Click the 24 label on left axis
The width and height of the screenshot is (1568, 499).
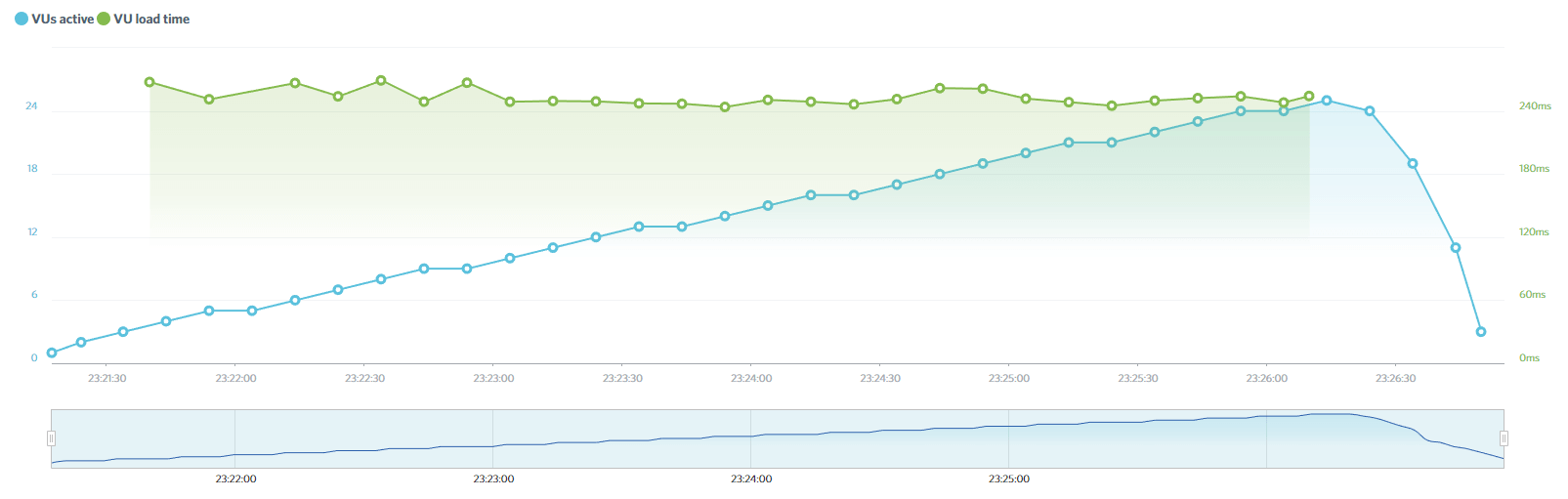tap(31, 106)
